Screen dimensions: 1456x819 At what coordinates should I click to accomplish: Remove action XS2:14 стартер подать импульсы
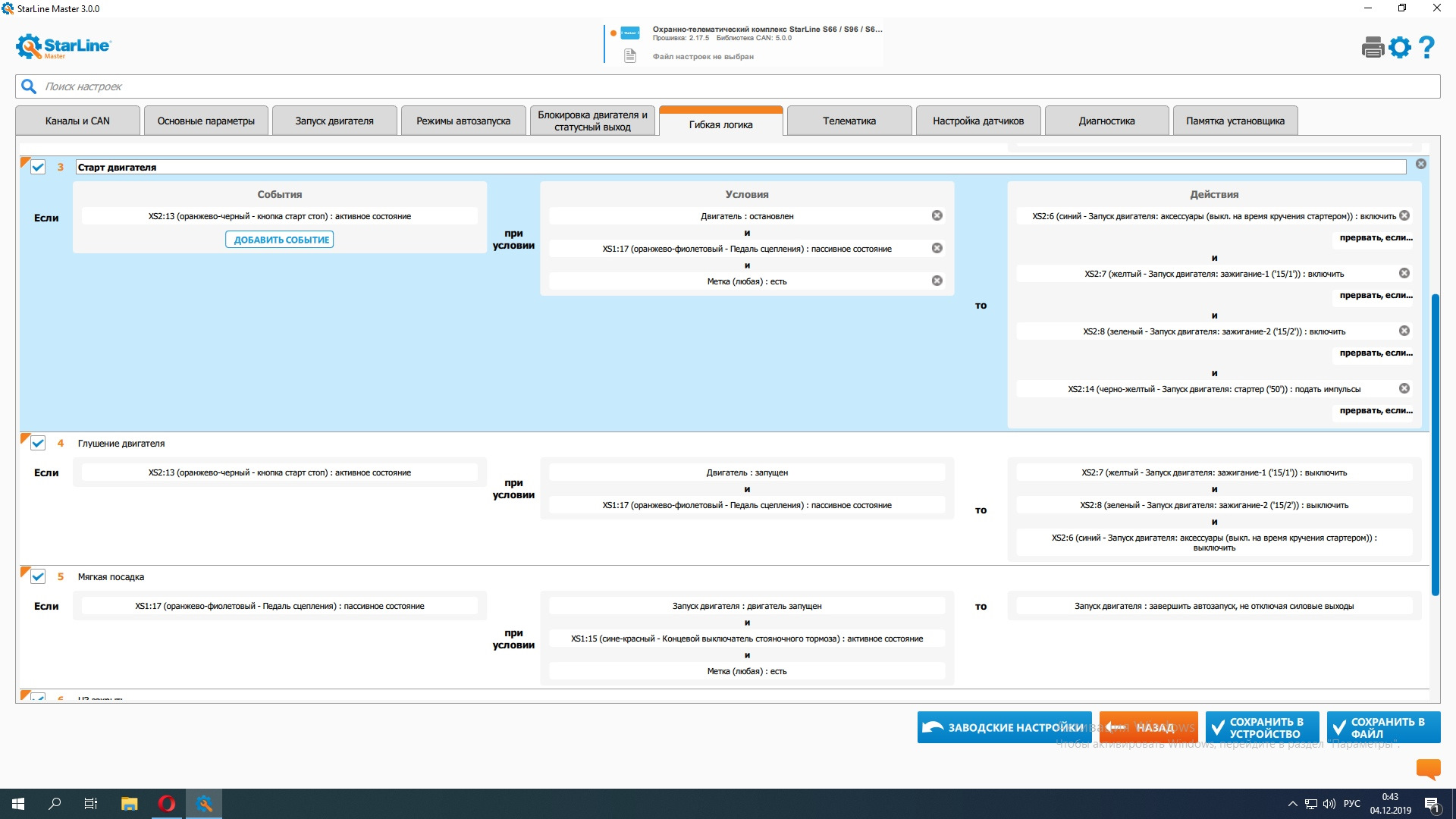pyautogui.click(x=1404, y=388)
